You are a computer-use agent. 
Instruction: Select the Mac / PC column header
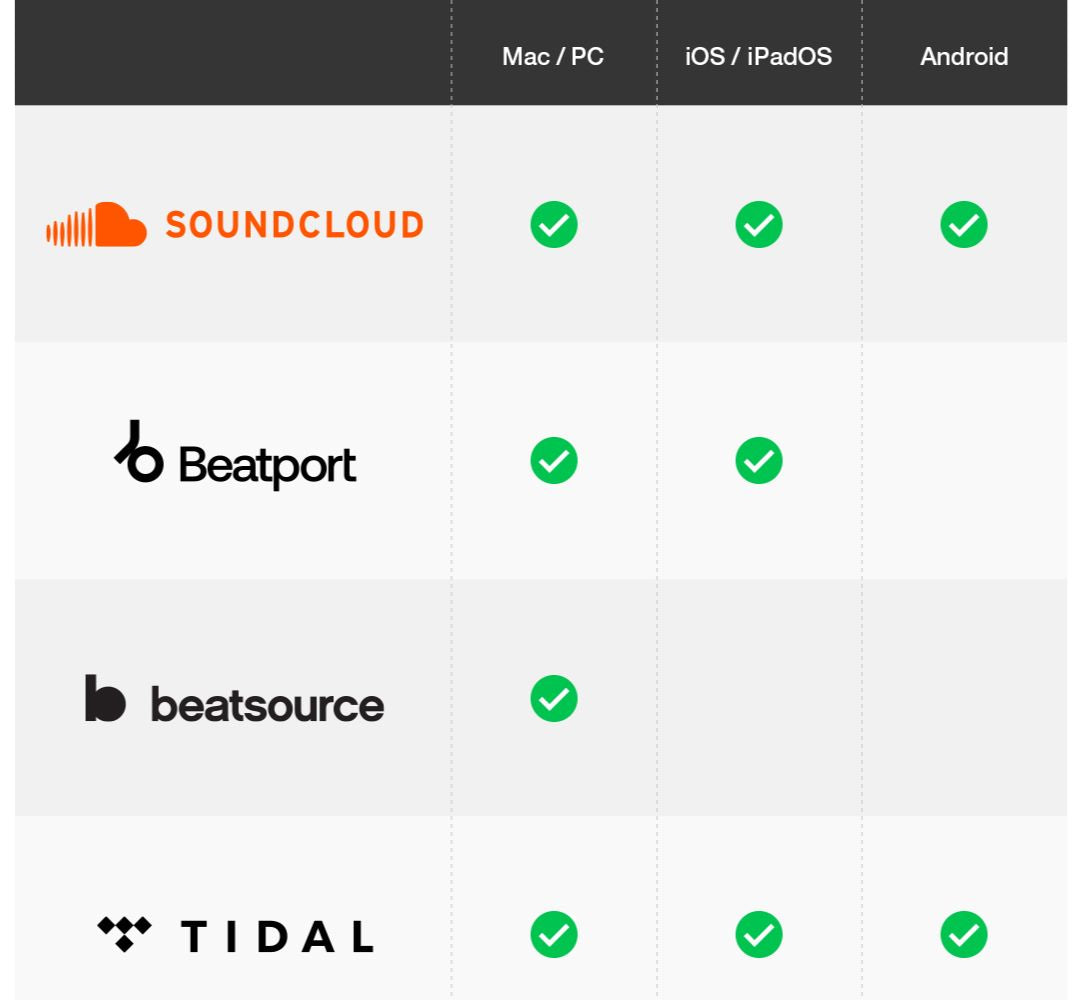[x=553, y=57]
